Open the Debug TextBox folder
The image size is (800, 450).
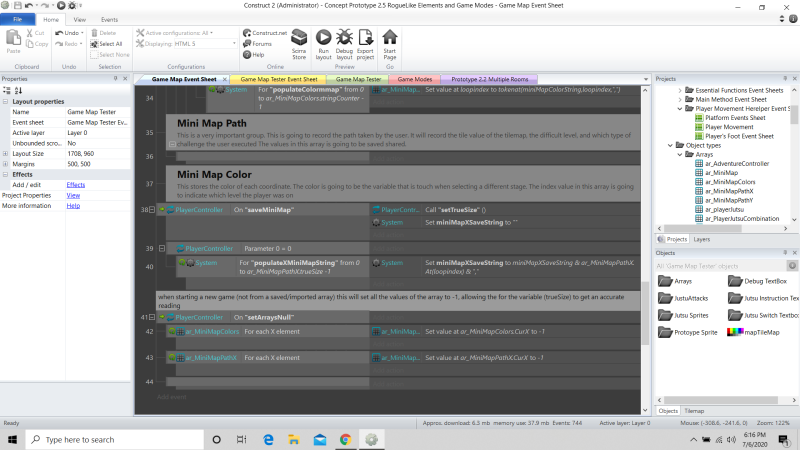[735, 281]
